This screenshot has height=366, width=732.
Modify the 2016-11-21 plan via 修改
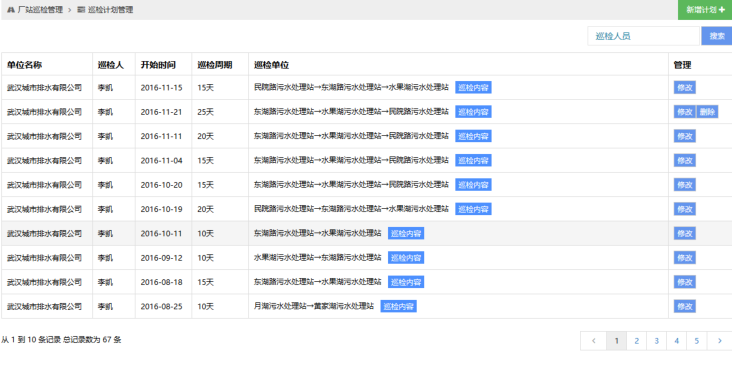click(684, 112)
